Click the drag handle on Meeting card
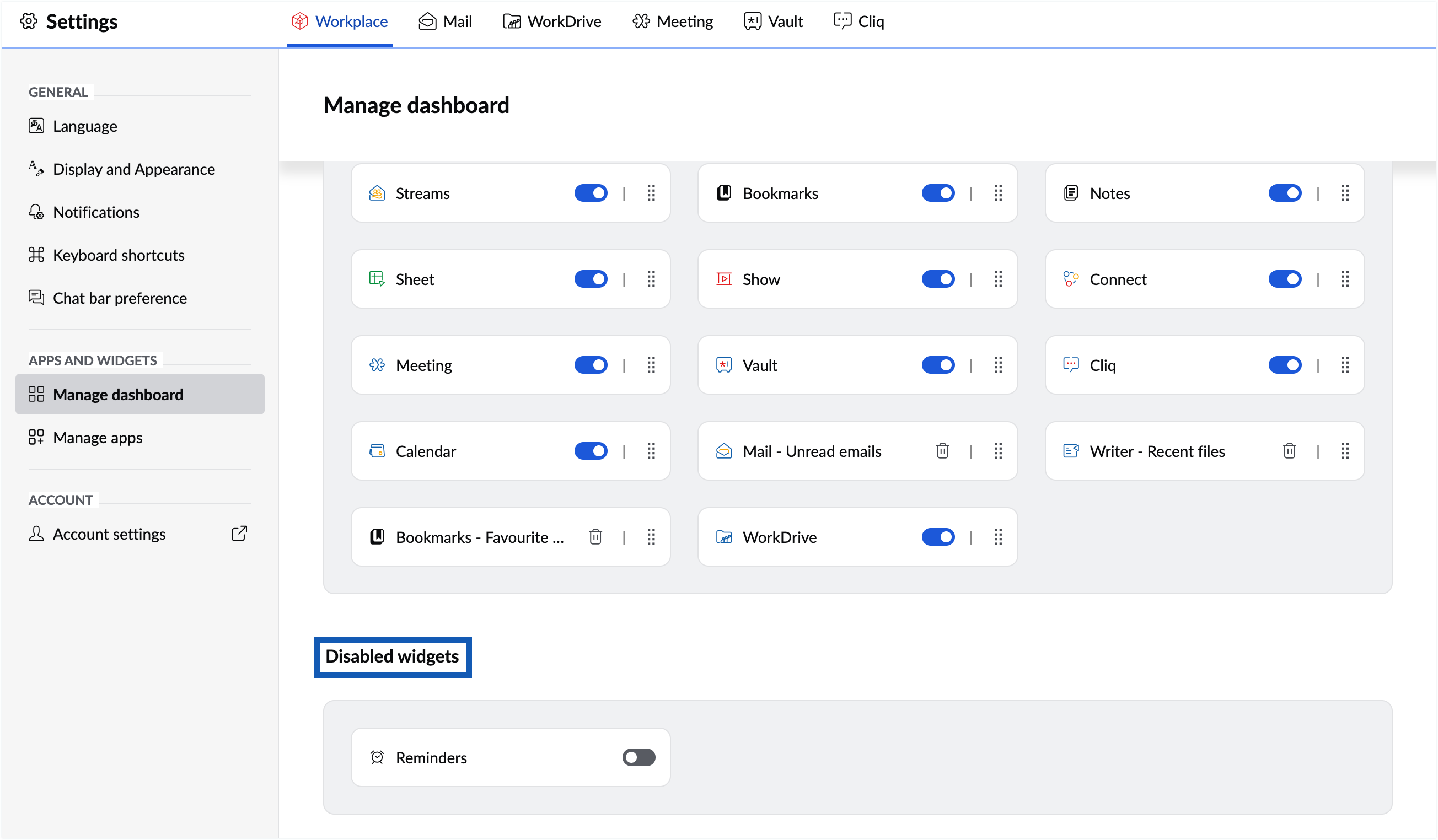 651,365
